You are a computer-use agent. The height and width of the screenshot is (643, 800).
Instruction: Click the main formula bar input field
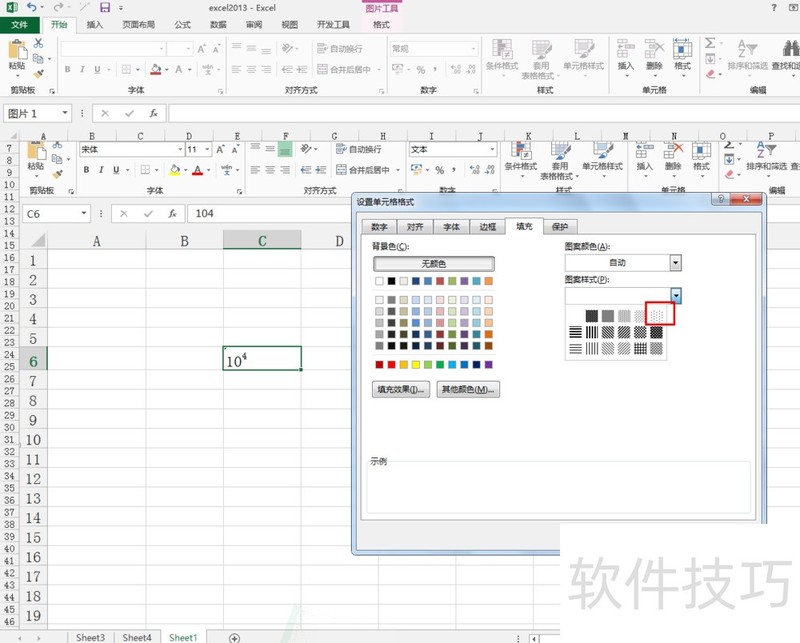tap(484, 113)
